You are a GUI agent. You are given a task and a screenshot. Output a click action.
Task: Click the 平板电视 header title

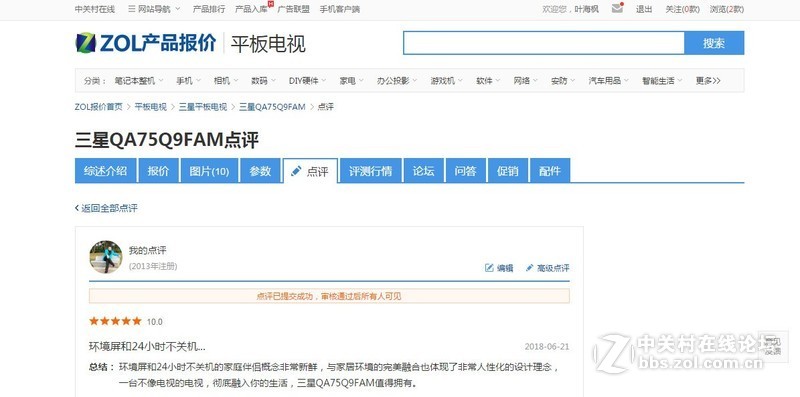(x=268, y=44)
